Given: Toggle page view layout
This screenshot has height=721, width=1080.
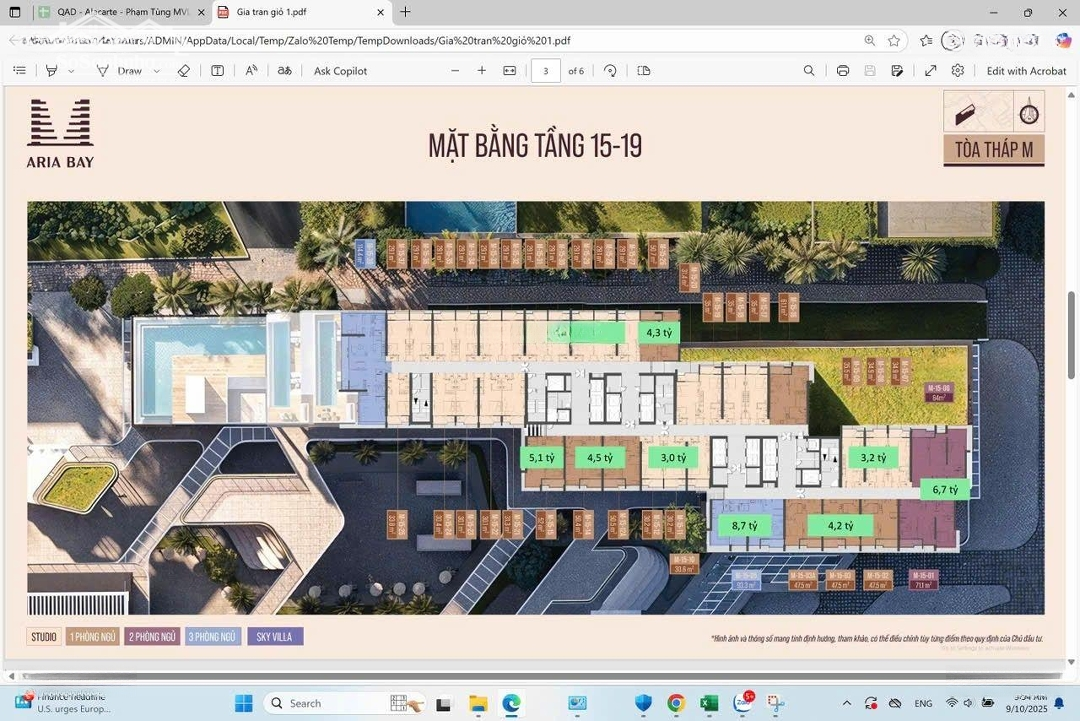Looking at the screenshot, I should click(x=644, y=71).
